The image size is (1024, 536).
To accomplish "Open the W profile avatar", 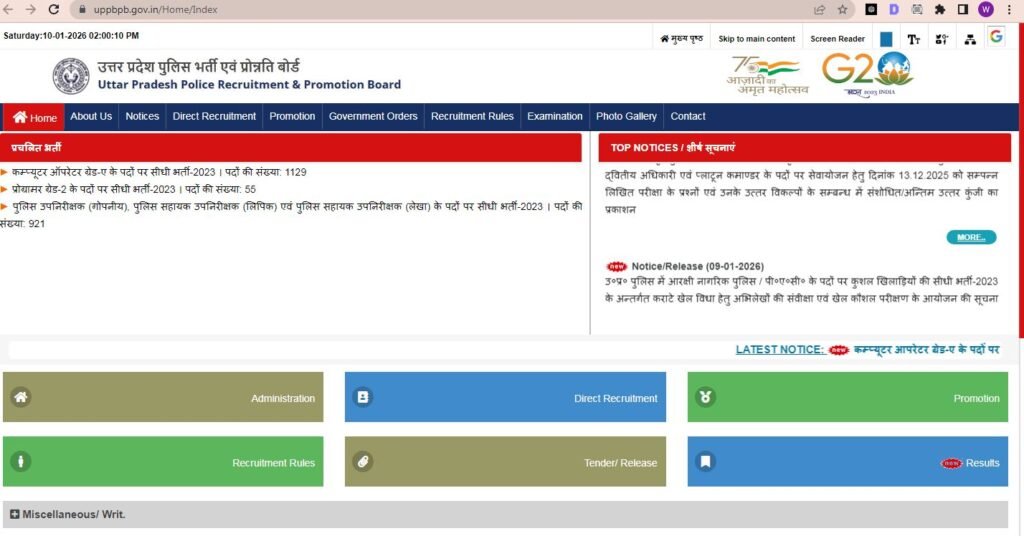I will click(986, 9).
